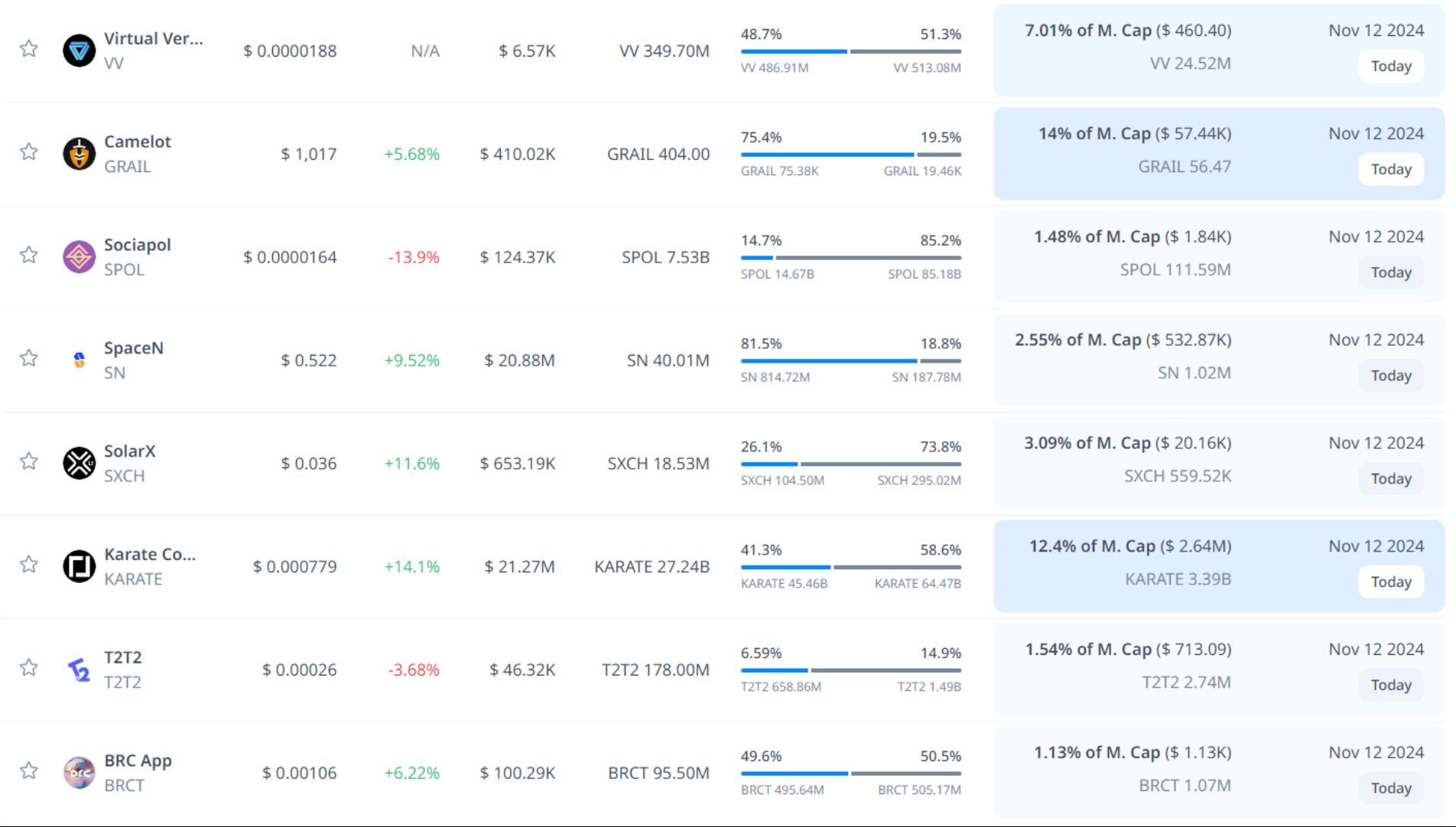This screenshot has height=827, width=1456.
Task: Toggle favorite star for SpaceN
Action: [29, 358]
